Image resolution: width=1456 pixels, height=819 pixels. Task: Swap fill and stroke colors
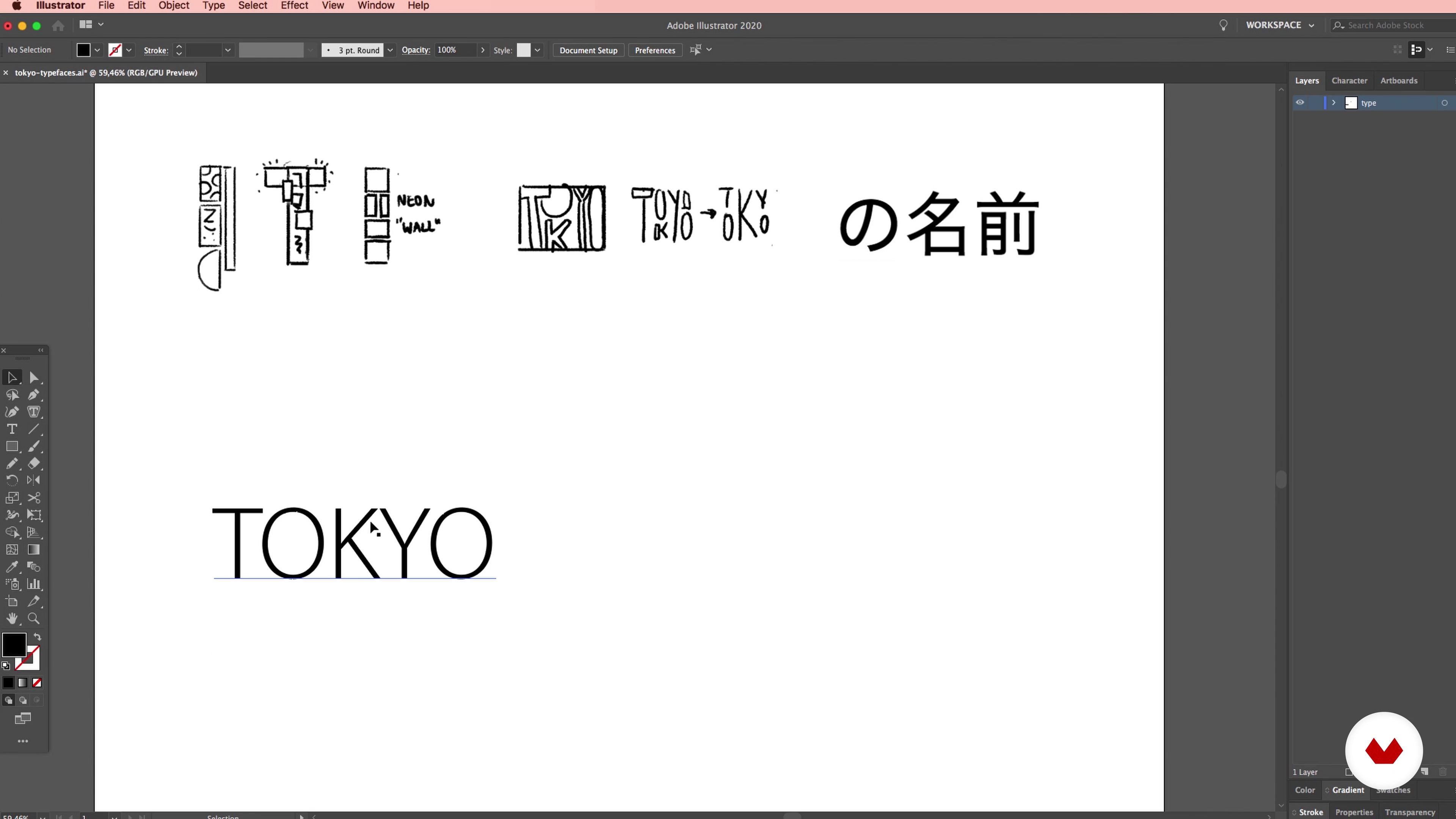pos(37,637)
